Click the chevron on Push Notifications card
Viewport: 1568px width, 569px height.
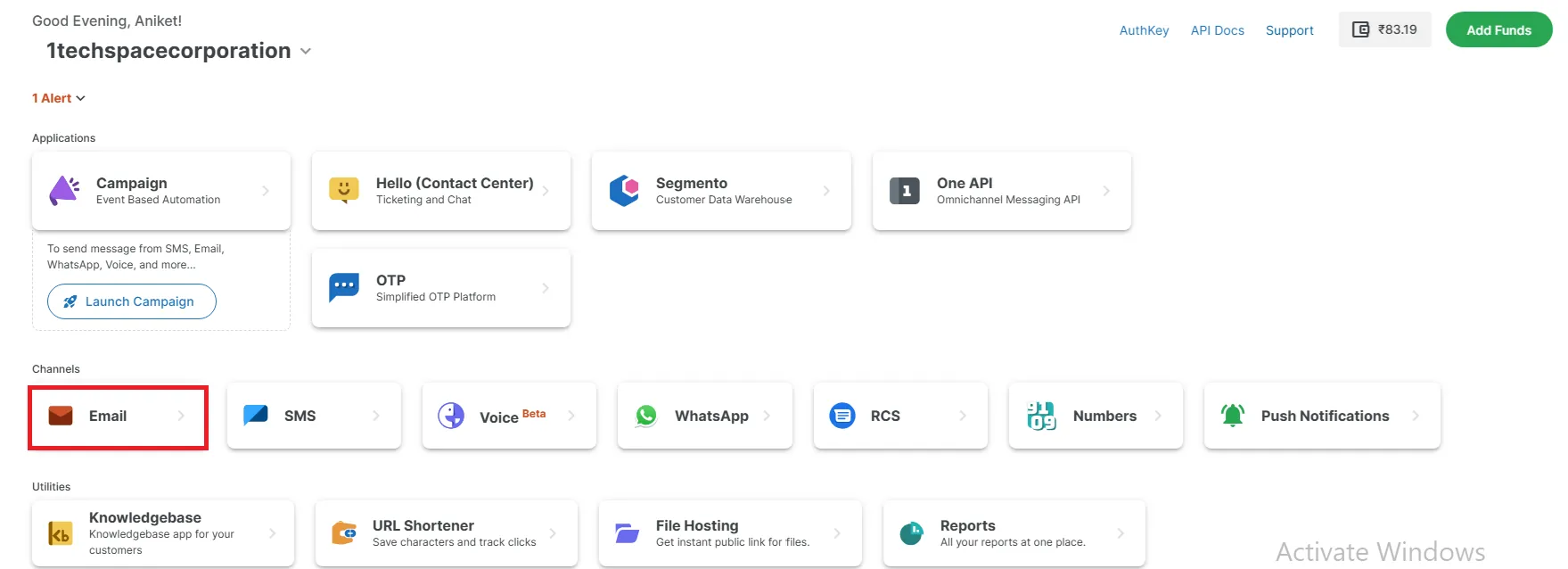[1416, 416]
